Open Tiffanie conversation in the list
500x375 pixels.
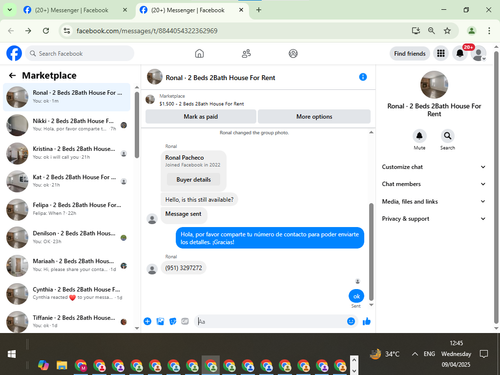coord(67,321)
